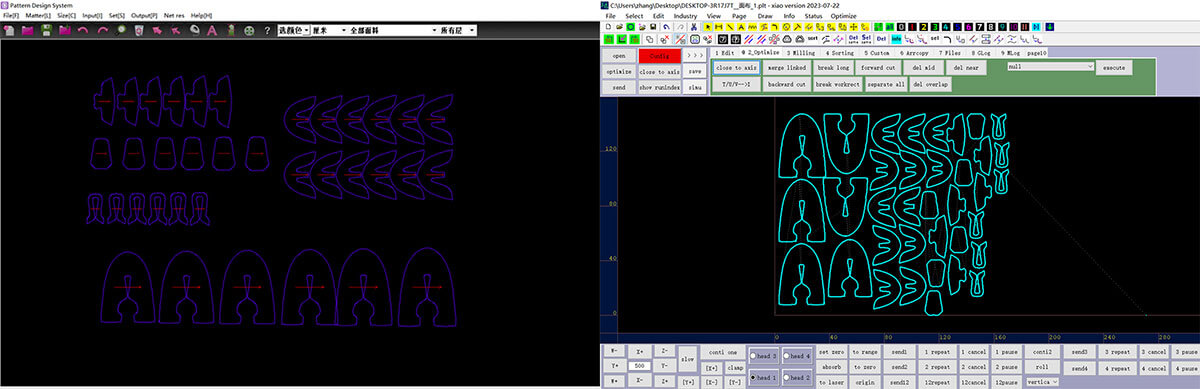1200x389 pixels.
Task: Click the 'roll' button
Action: click(x=1042, y=367)
